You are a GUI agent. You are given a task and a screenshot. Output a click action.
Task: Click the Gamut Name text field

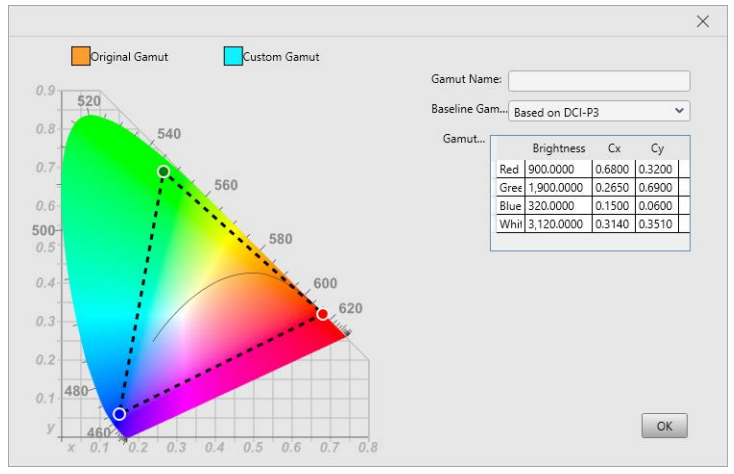click(599, 81)
